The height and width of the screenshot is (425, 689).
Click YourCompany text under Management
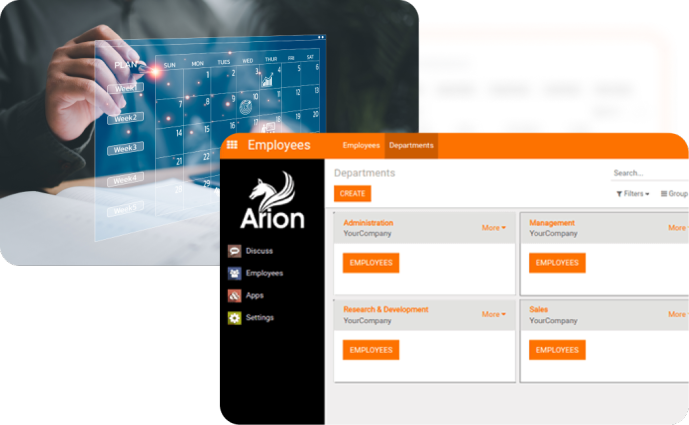553,233
